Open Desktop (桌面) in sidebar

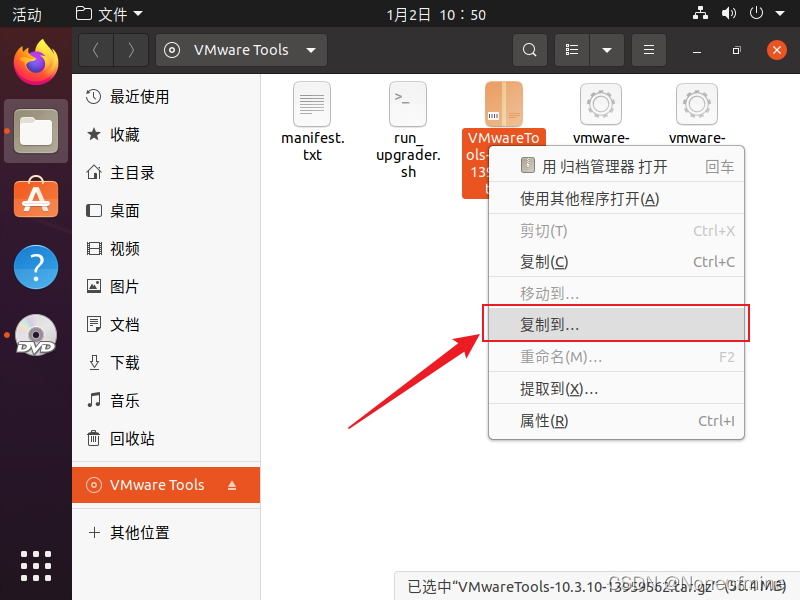click(166, 211)
